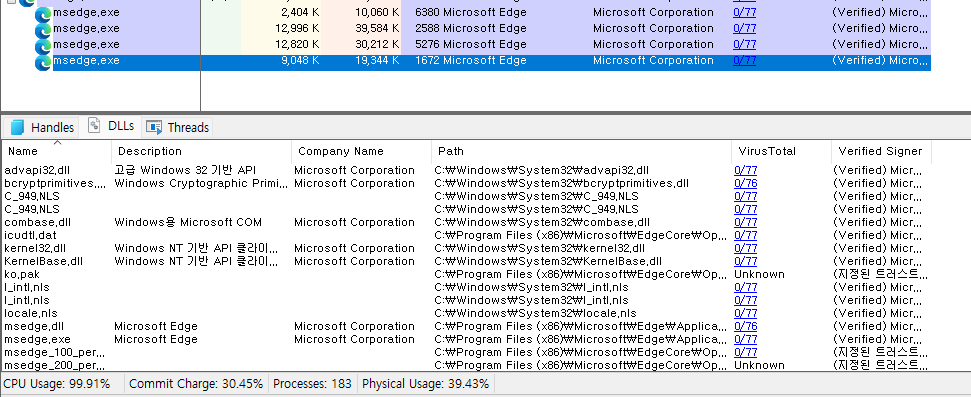Select the locale.nls entry
The height and width of the screenshot is (397, 971).
pyautogui.click(x=31, y=313)
